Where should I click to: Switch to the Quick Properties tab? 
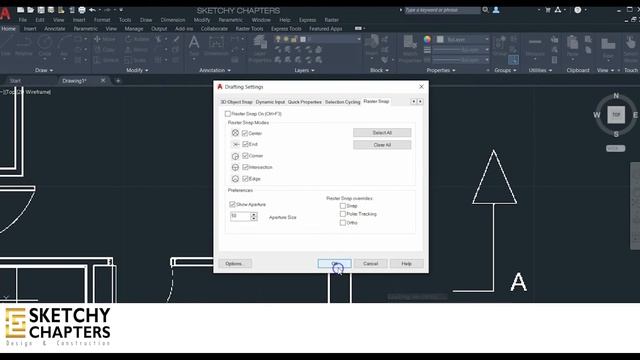pyautogui.click(x=304, y=102)
